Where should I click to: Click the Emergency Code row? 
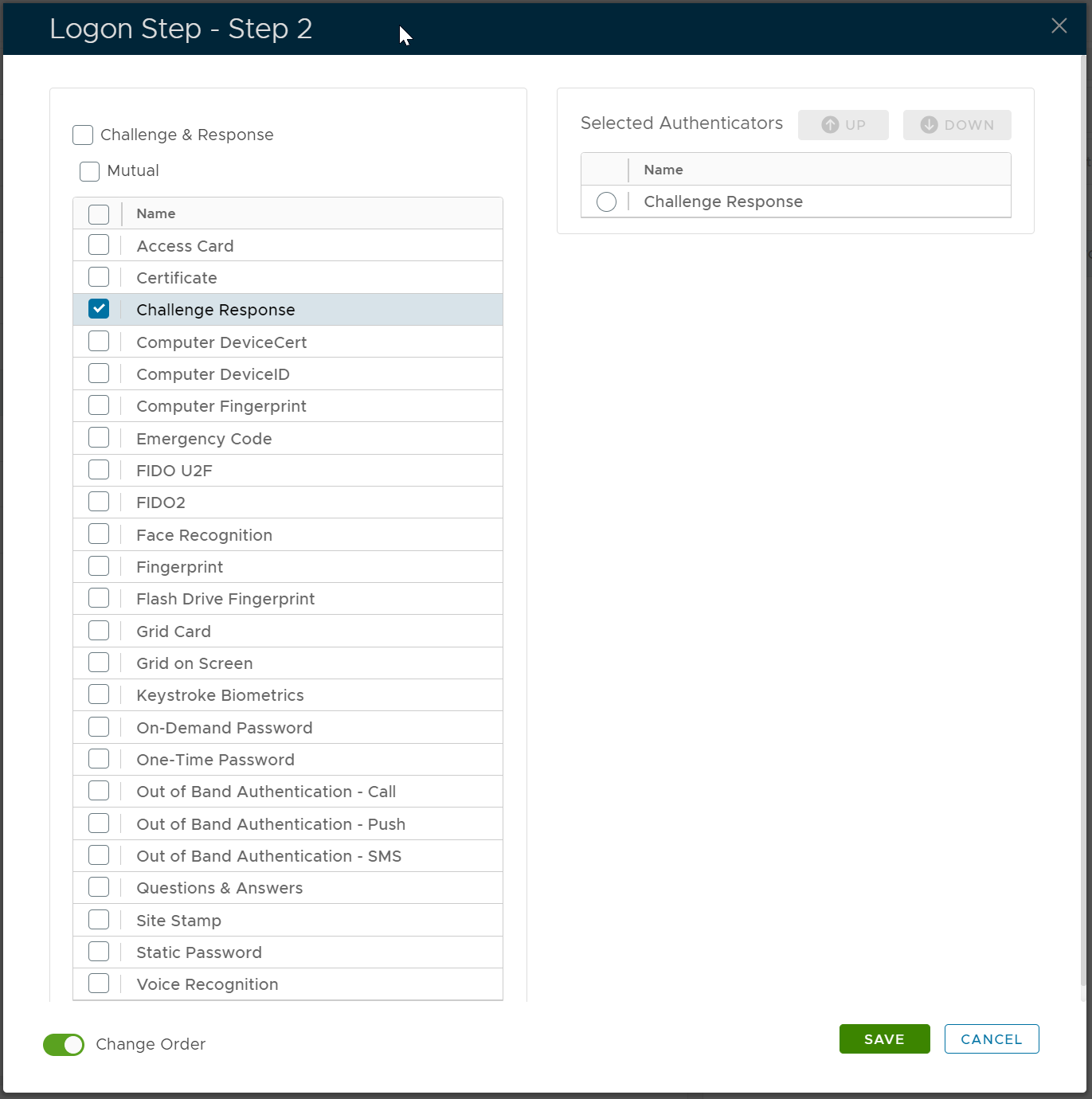point(204,439)
